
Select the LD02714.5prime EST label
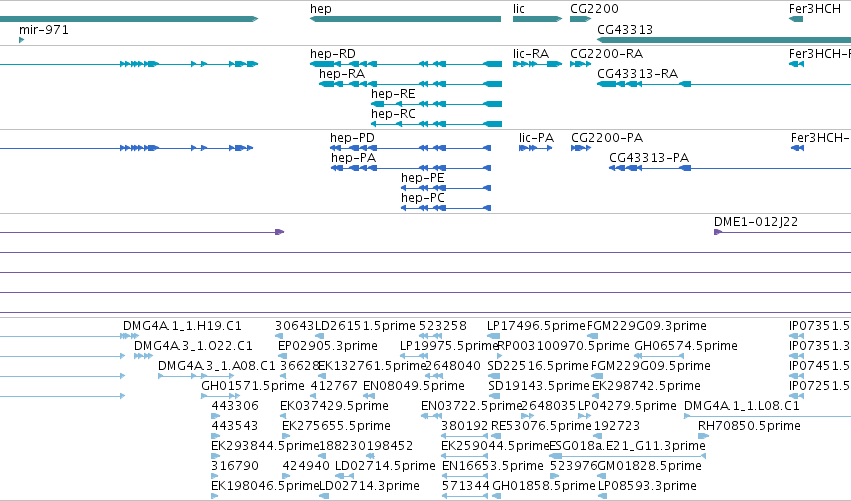coord(385,467)
